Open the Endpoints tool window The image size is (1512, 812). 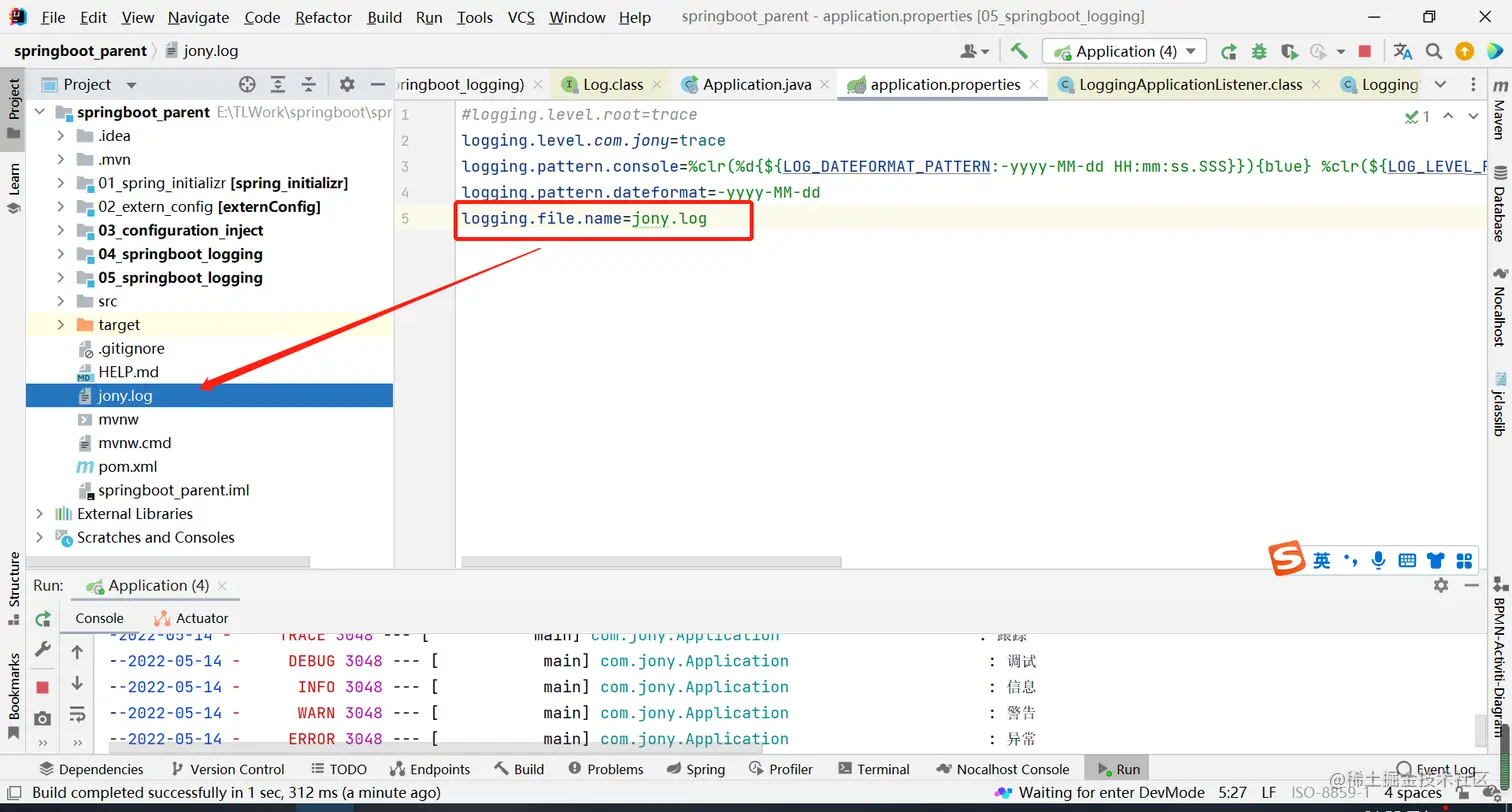[430, 769]
